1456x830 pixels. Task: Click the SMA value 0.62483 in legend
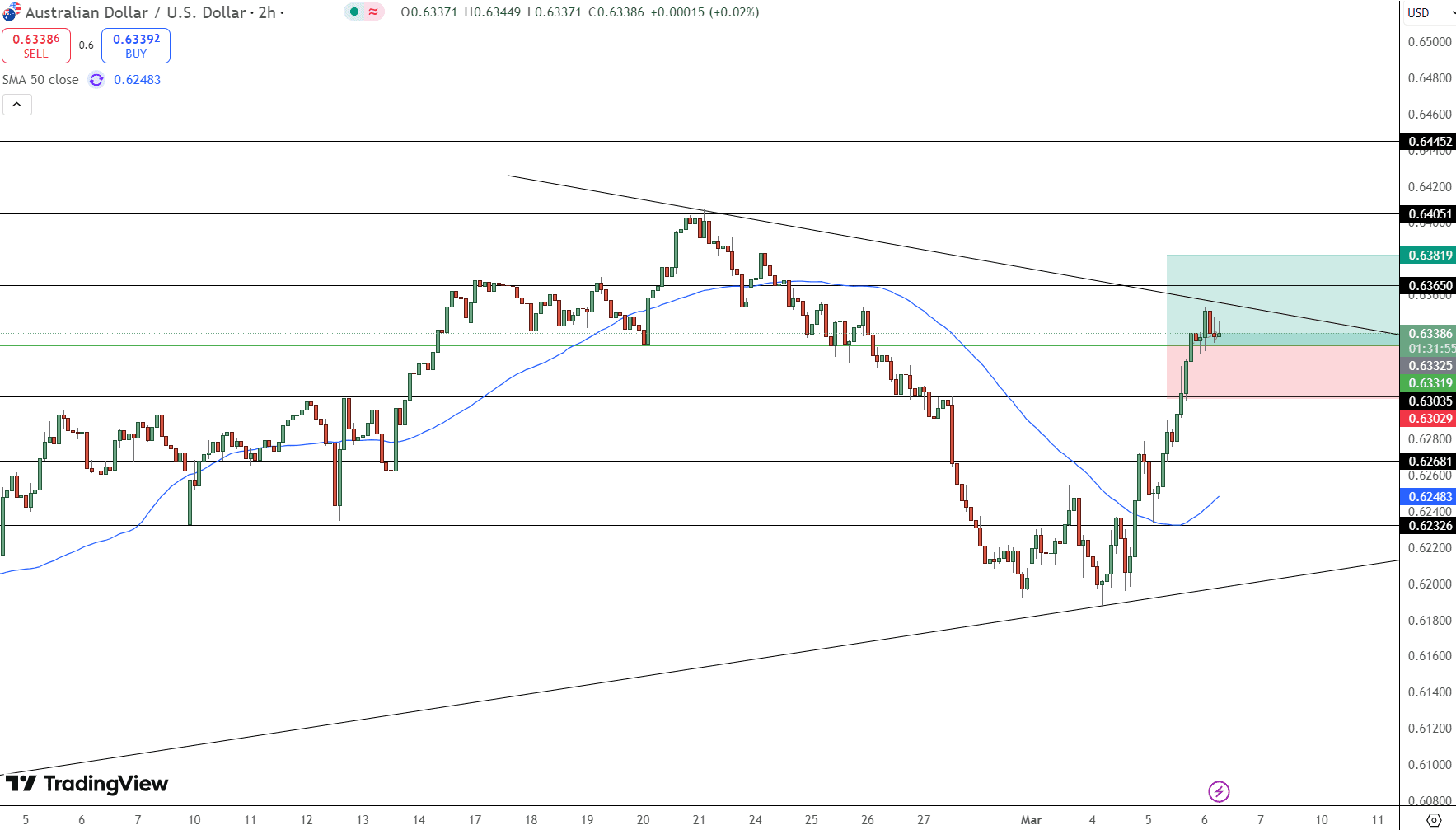138,80
